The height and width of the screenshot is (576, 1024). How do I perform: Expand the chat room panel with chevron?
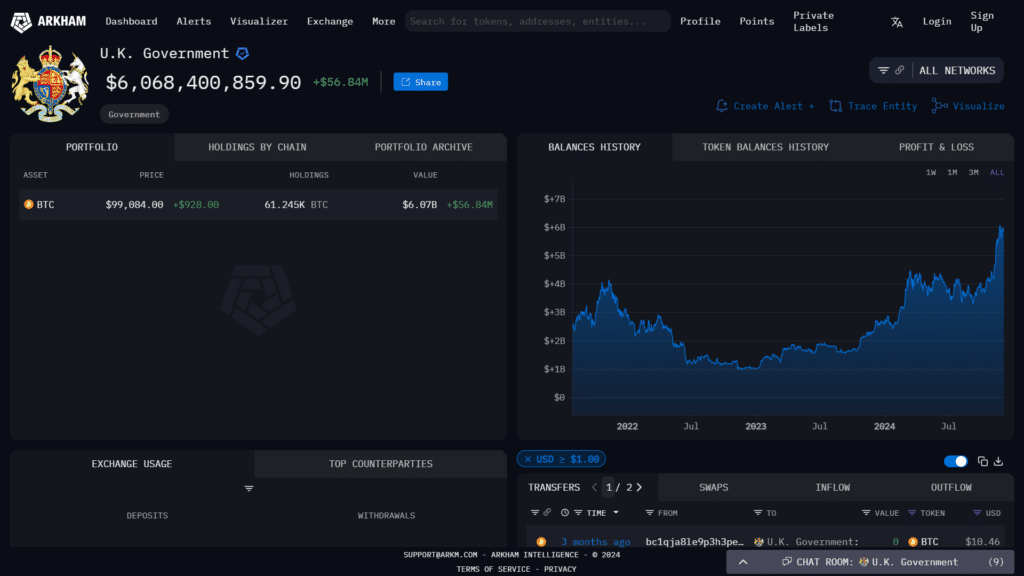[742, 562]
